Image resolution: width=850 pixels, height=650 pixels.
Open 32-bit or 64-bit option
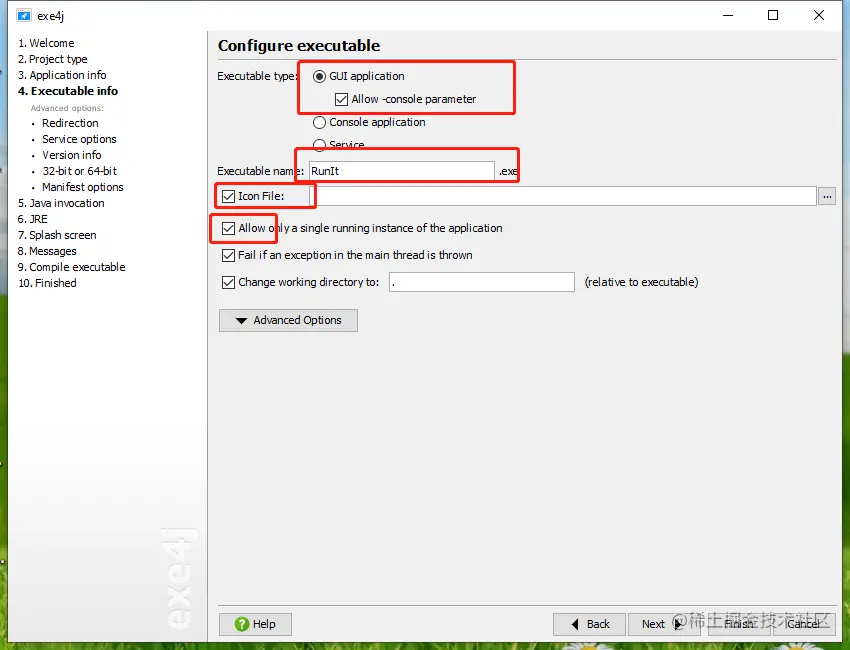(x=80, y=171)
